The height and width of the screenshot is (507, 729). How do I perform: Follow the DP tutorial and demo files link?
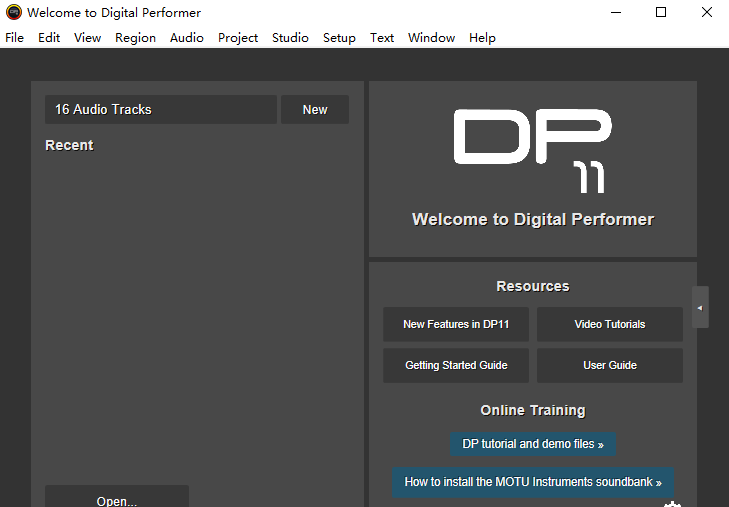click(x=533, y=444)
